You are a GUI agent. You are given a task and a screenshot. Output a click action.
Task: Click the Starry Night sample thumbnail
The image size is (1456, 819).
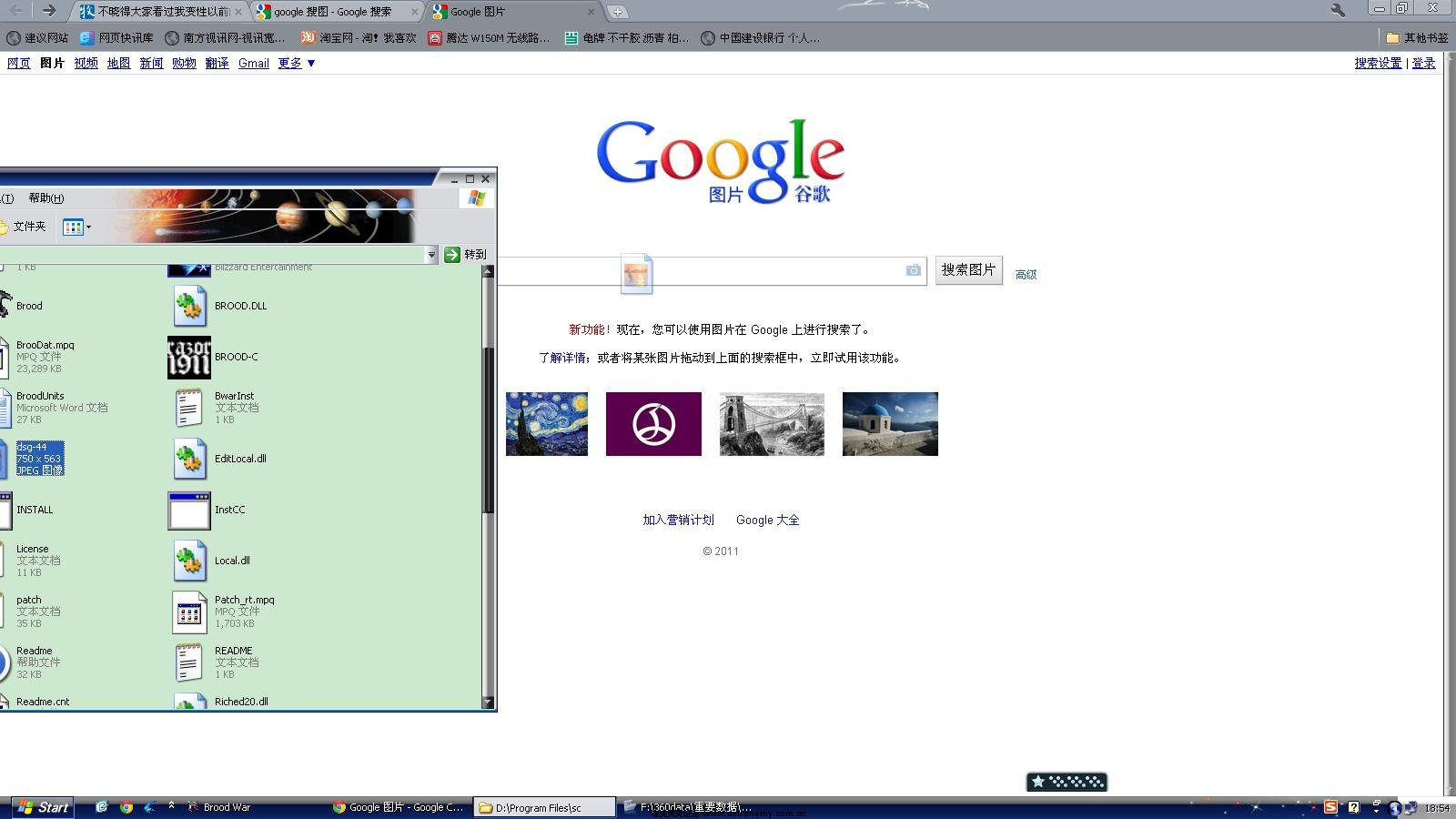(547, 424)
